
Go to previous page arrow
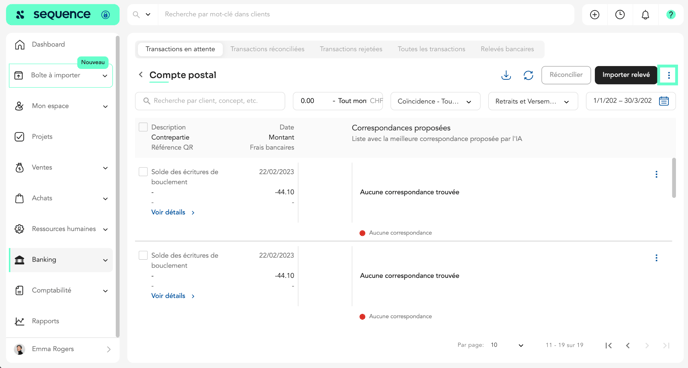pyautogui.click(x=628, y=346)
